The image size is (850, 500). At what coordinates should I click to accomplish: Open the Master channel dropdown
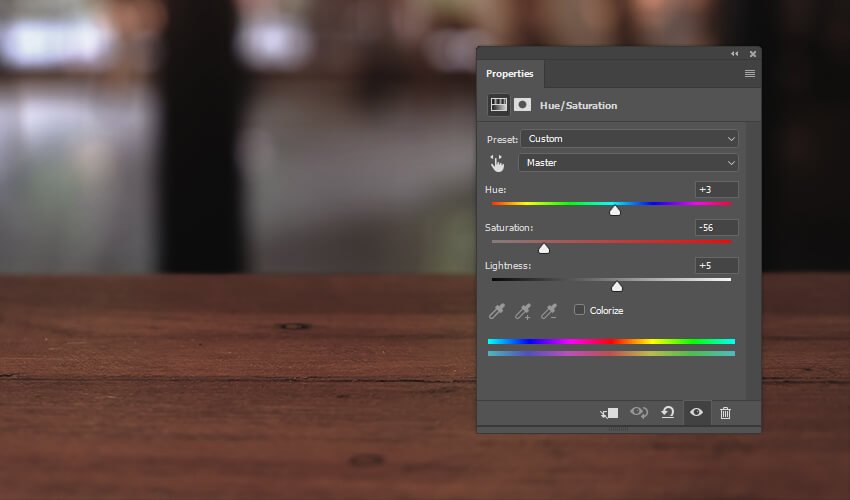[x=628, y=163]
